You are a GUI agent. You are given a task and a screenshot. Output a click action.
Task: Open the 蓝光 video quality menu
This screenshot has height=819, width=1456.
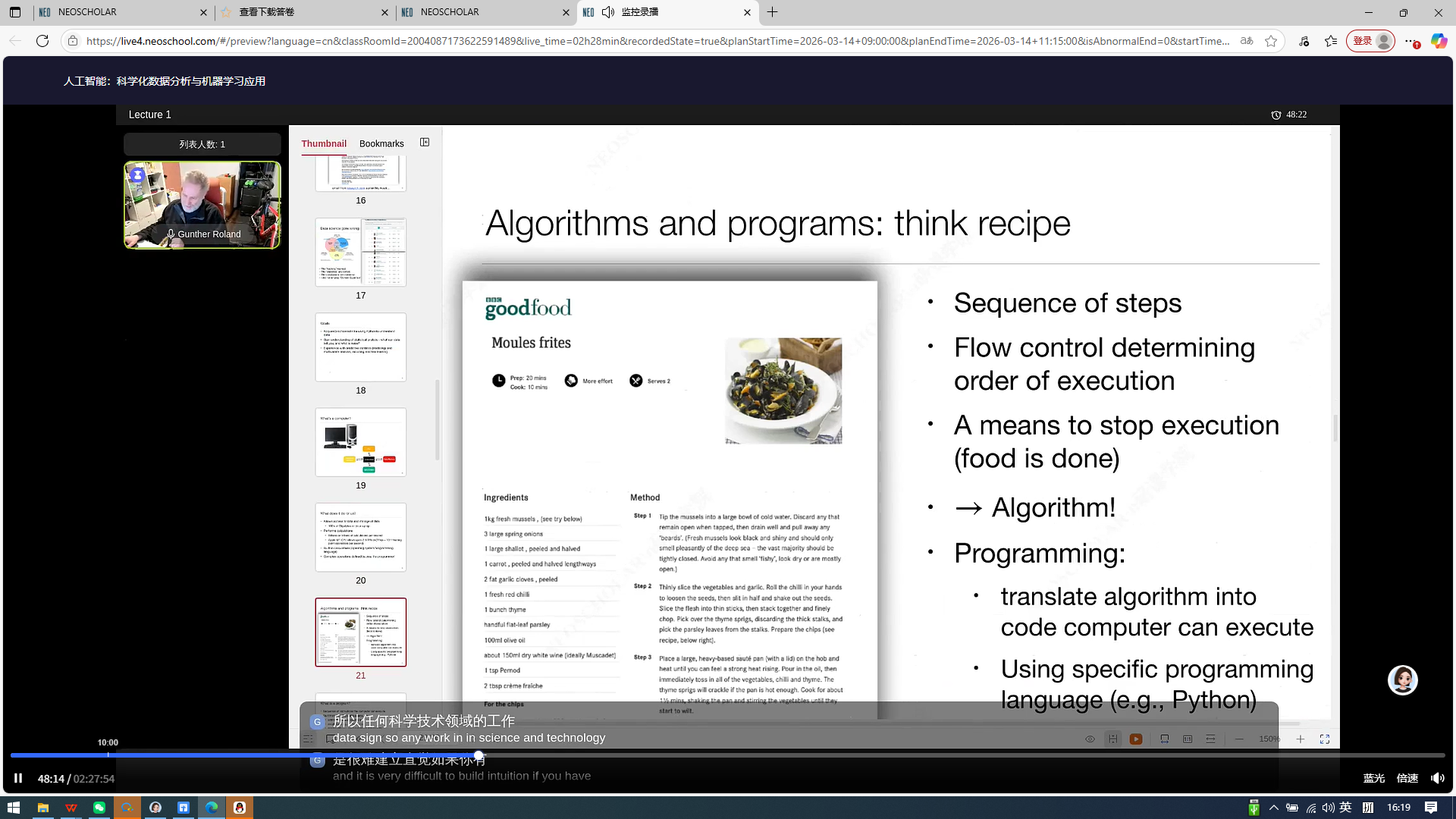click(1373, 778)
